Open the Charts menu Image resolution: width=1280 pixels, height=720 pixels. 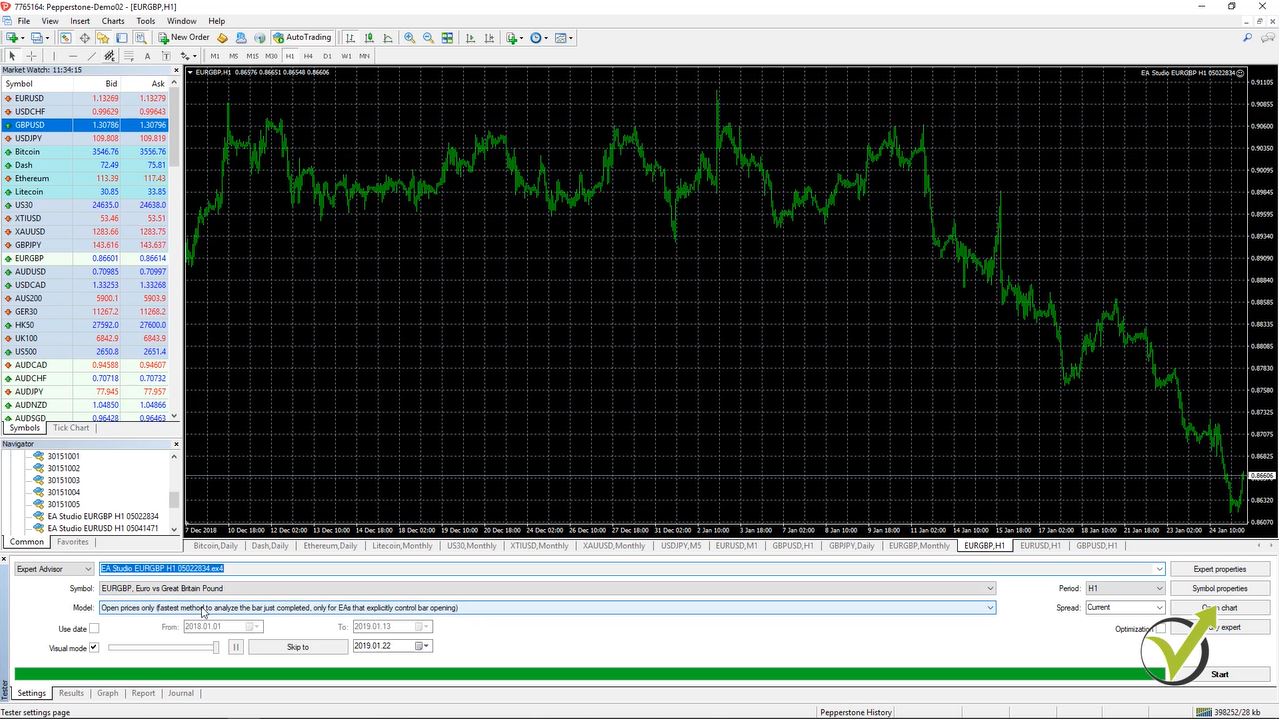click(x=112, y=20)
